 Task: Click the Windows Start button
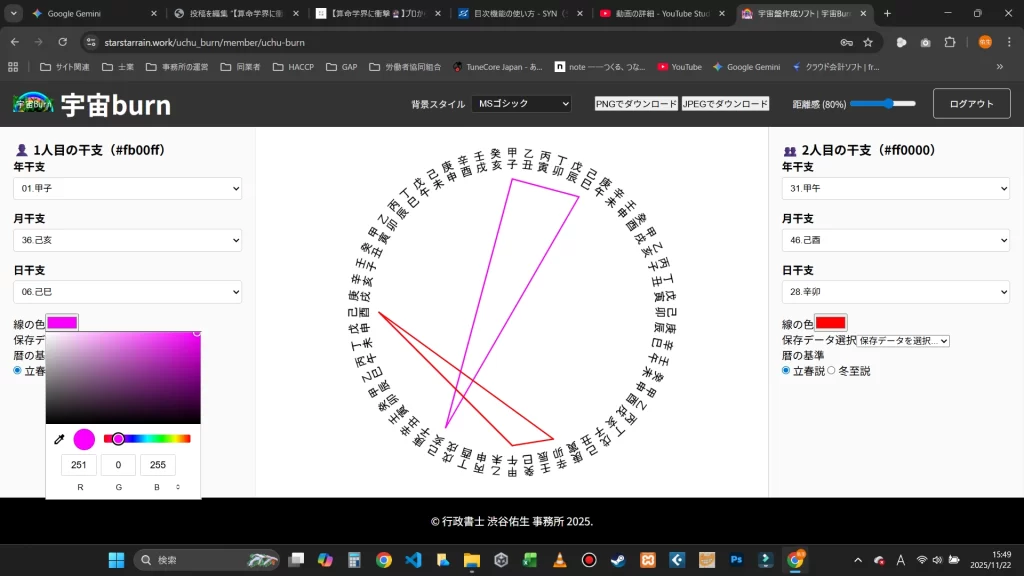(x=116, y=560)
